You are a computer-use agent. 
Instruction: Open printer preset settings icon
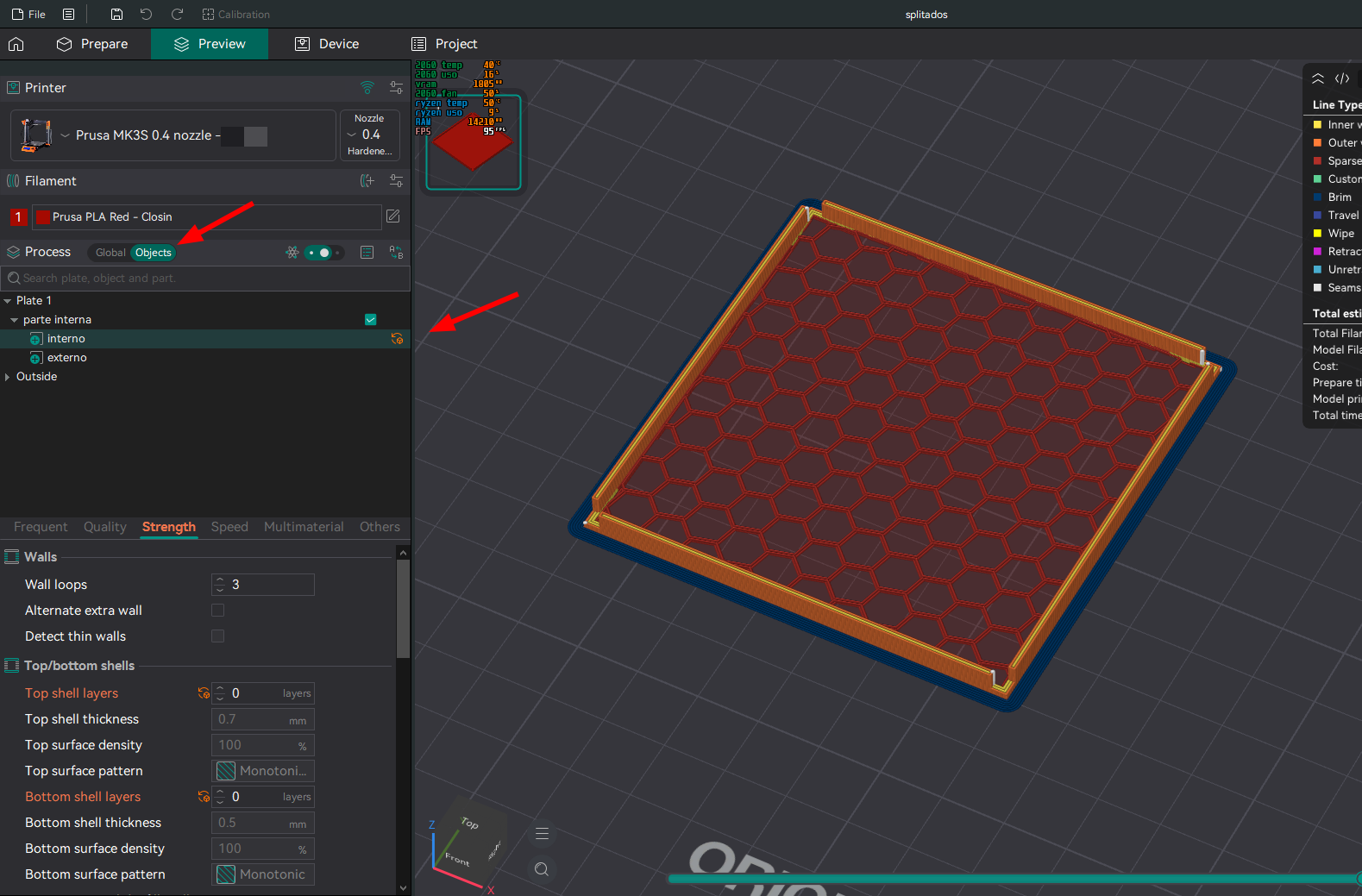396,87
